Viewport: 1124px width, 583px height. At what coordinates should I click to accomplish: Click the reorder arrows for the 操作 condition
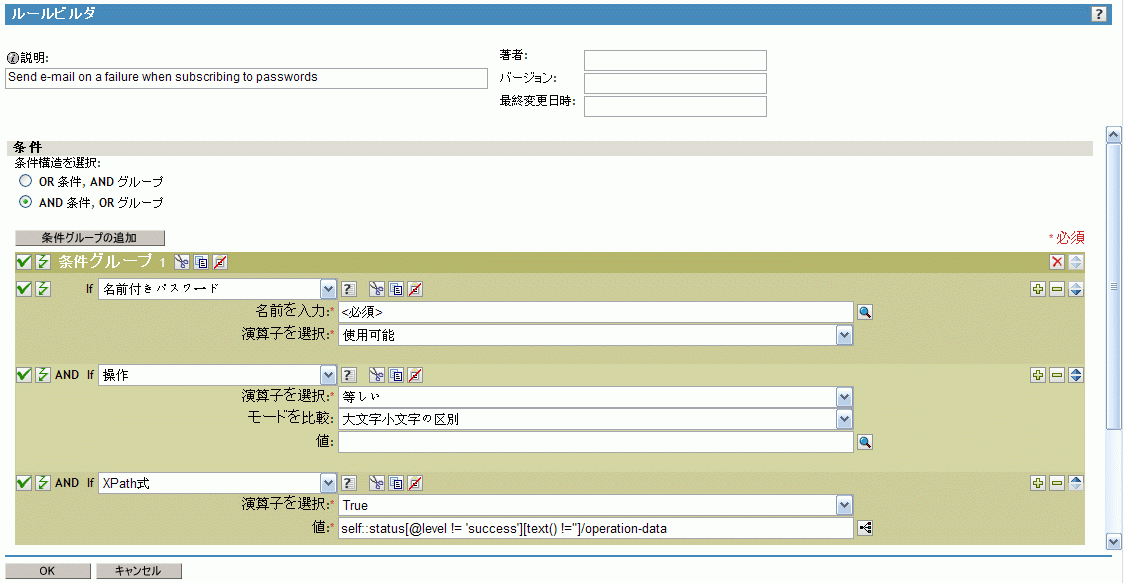coord(1076,375)
